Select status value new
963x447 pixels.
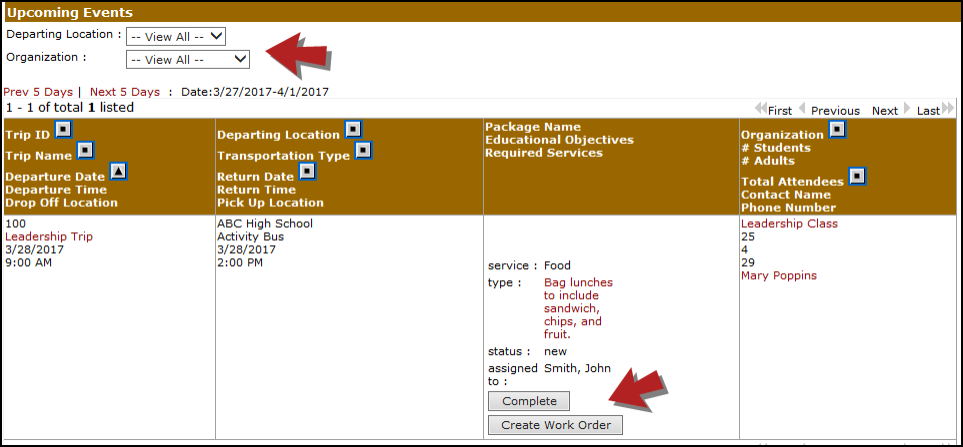[x=555, y=352]
